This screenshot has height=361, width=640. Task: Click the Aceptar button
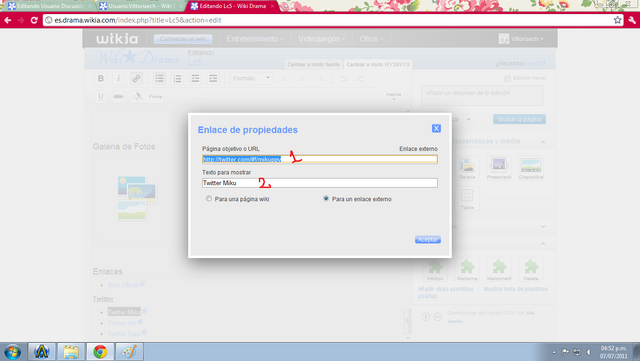tap(428, 240)
